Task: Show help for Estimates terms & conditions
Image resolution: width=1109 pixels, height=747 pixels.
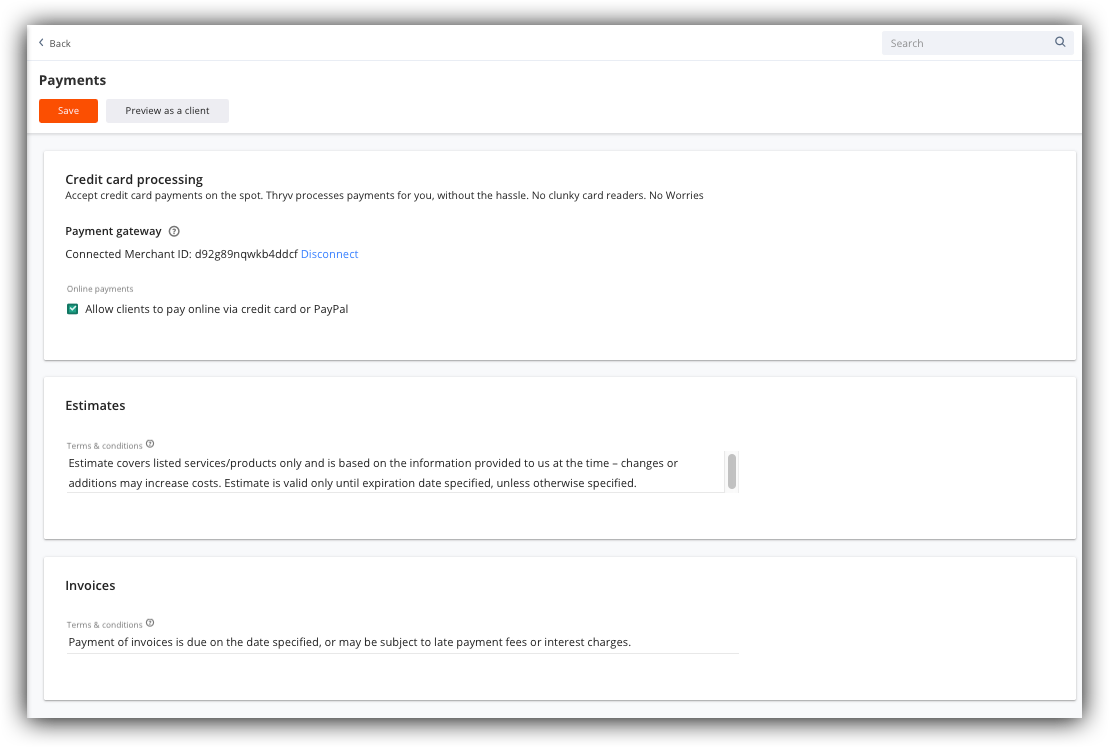Action: (150, 444)
